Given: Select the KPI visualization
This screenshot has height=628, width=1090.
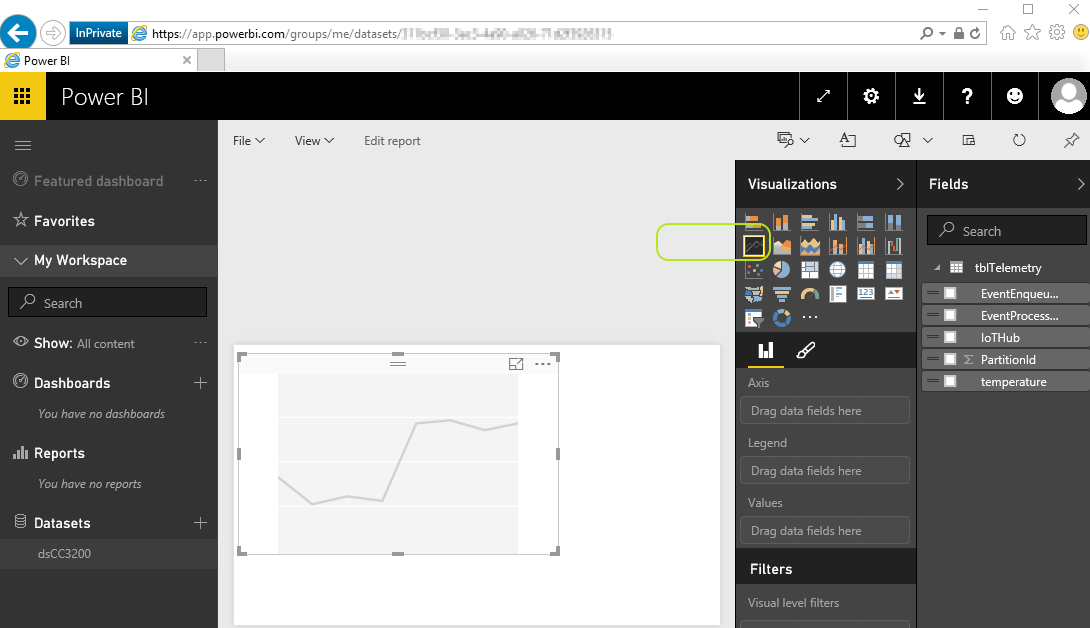Looking at the screenshot, I should pyautogui.click(x=893, y=294).
